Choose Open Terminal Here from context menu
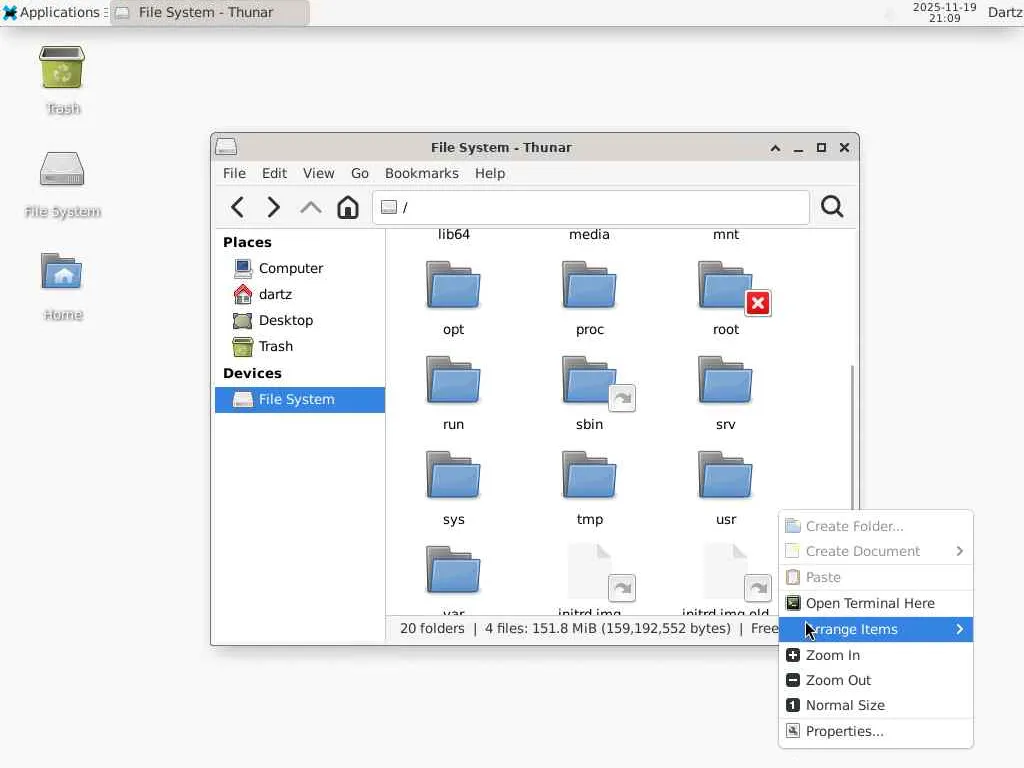Image resolution: width=1024 pixels, height=768 pixels. coord(876,603)
